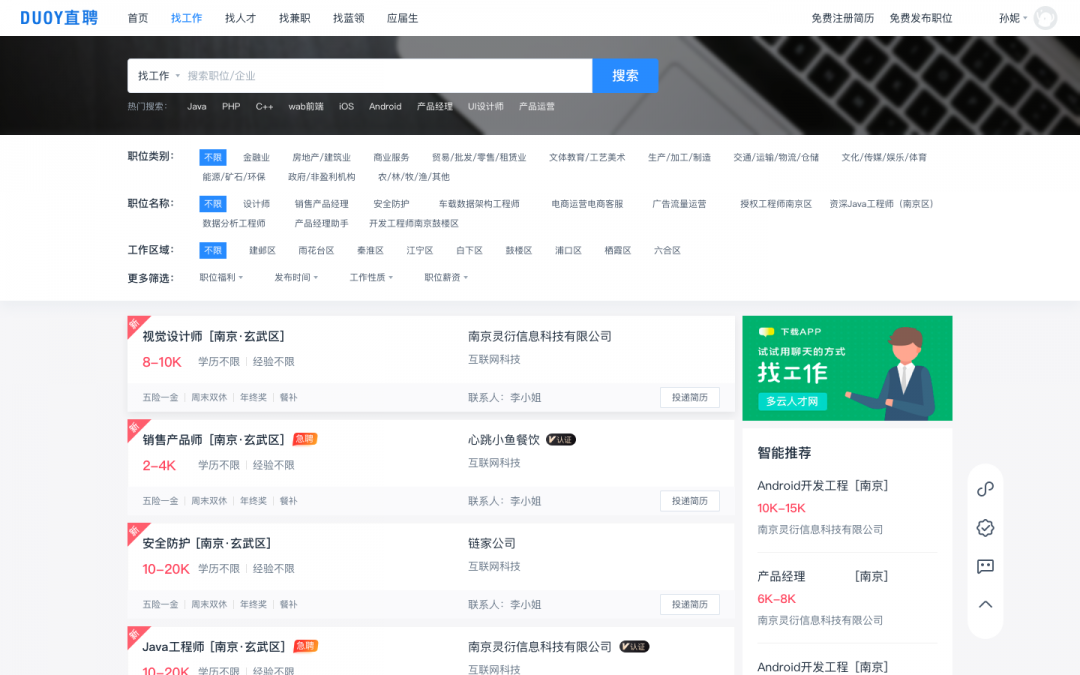Select the 建邺区 work region filter
Image resolution: width=1080 pixels, height=675 pixels.
click(263, 250)
